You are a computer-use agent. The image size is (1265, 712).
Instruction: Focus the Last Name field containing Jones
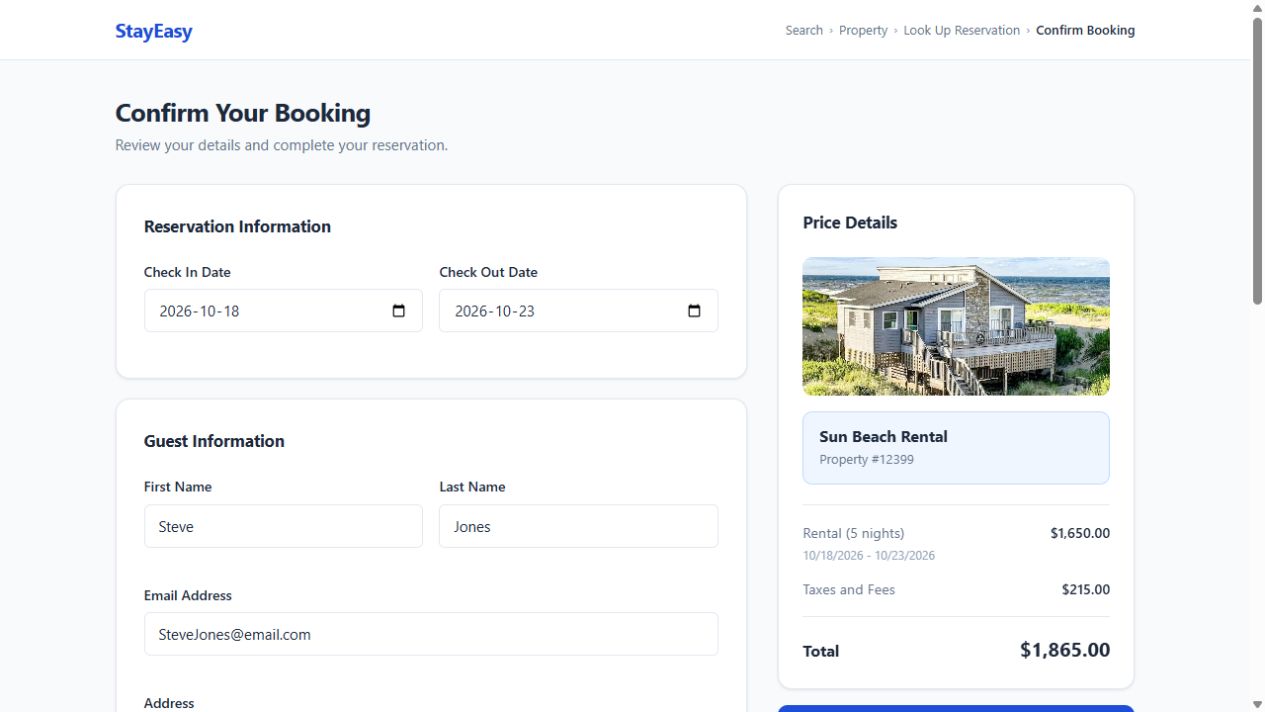coord(578,526)
